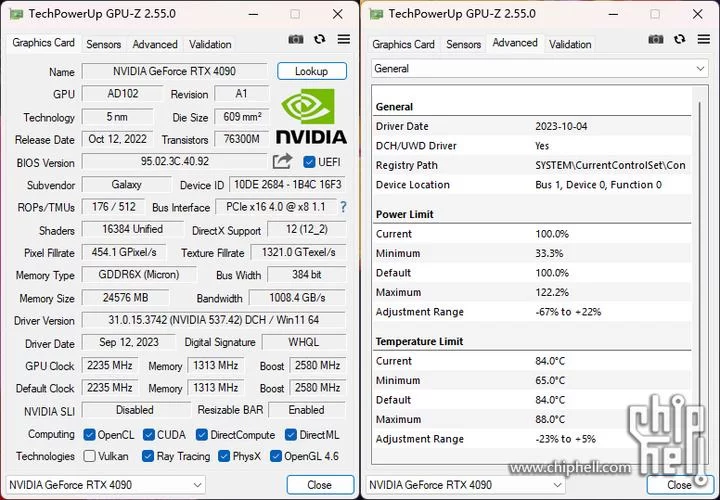Select the Advanced tab in right window
The height and width of the screenshot is (500, 720).
click(515, 43)
